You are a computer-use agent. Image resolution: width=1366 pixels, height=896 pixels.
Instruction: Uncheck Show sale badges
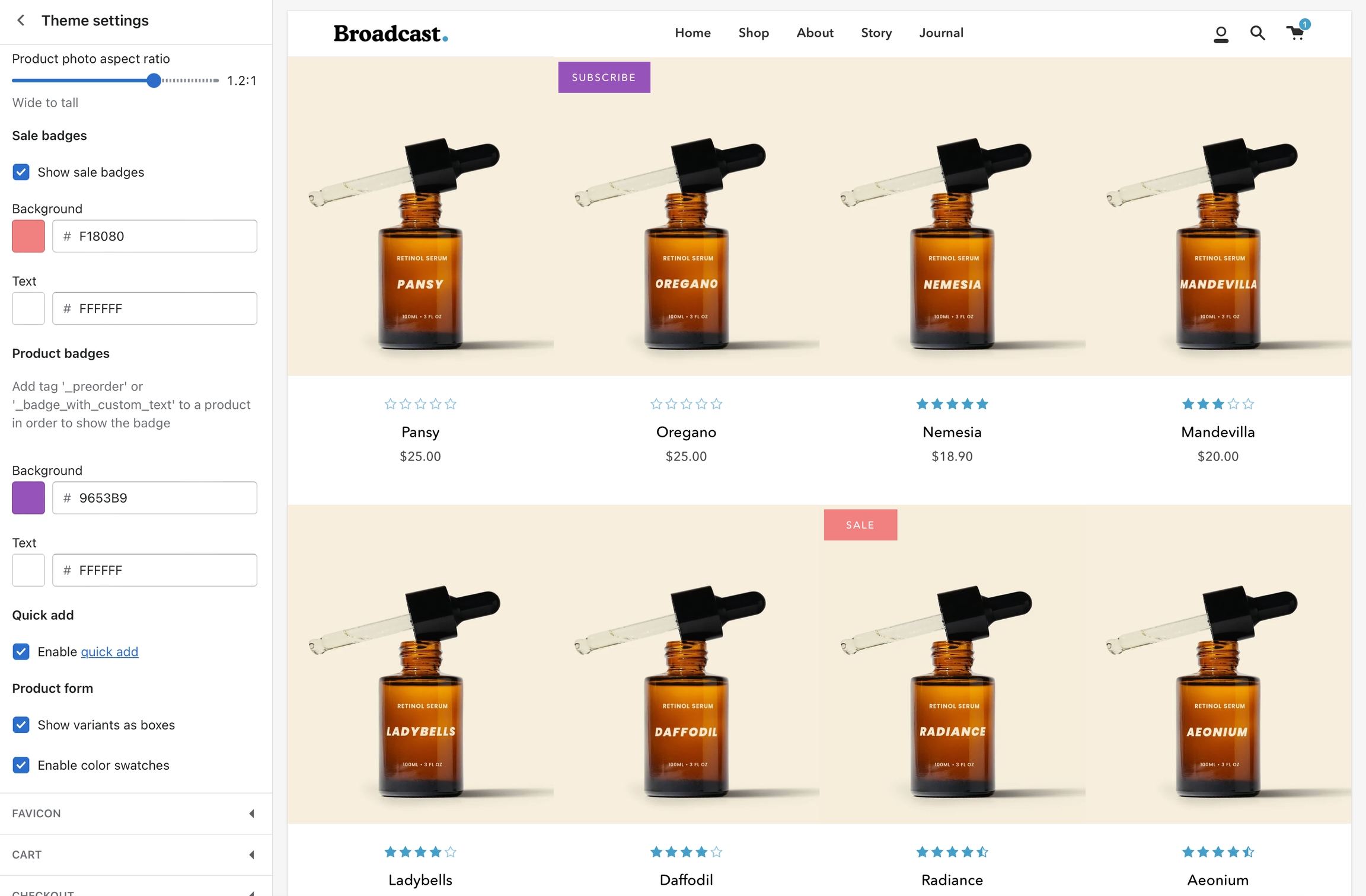pos(21,172)
